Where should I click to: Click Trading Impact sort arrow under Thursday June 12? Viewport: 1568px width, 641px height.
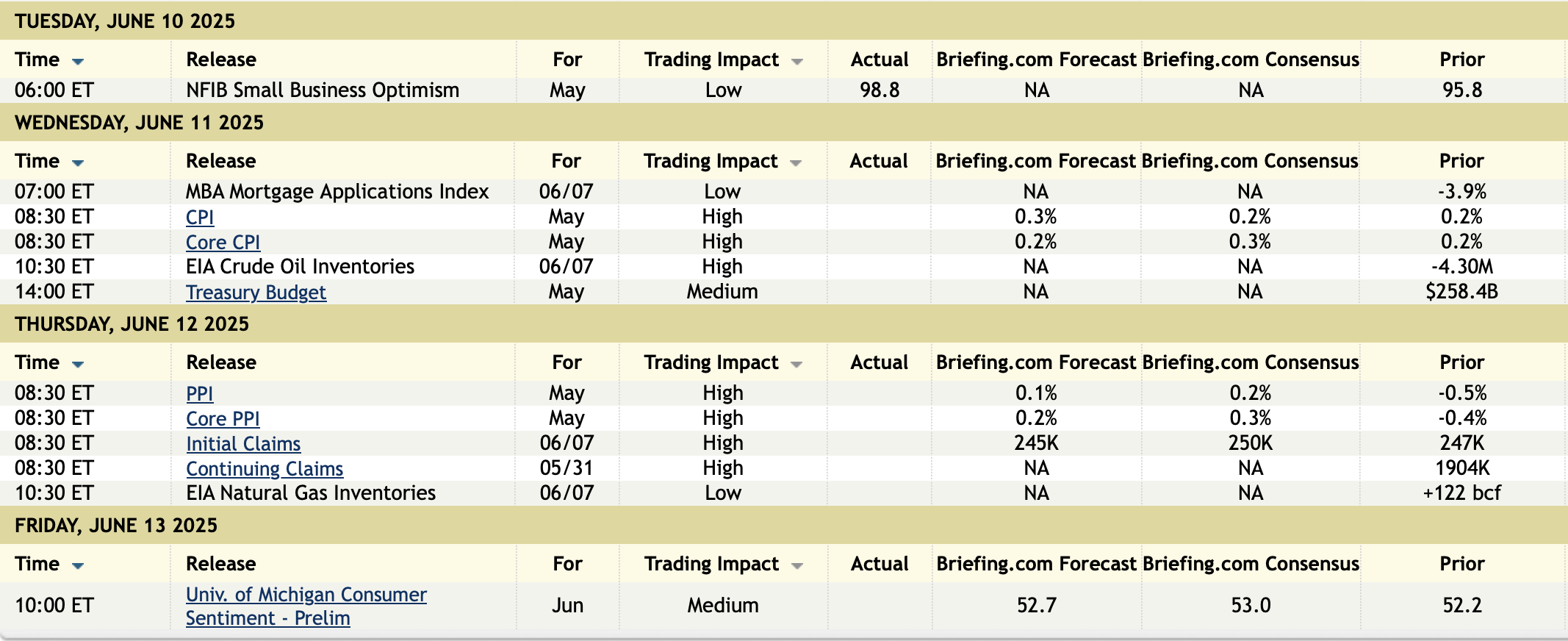coord(796,365)
